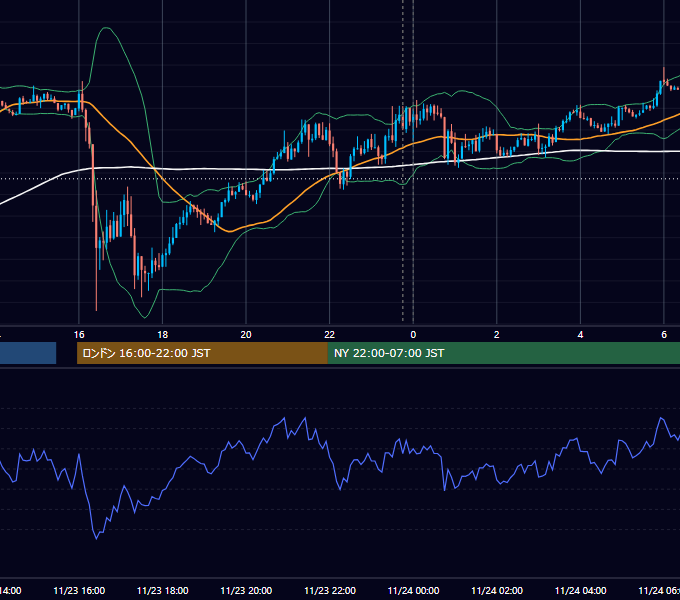Viewport: 680px width, 600px height.
Task: Click the "20" hour label on price chart axis
Action: (x=246, y=335)
